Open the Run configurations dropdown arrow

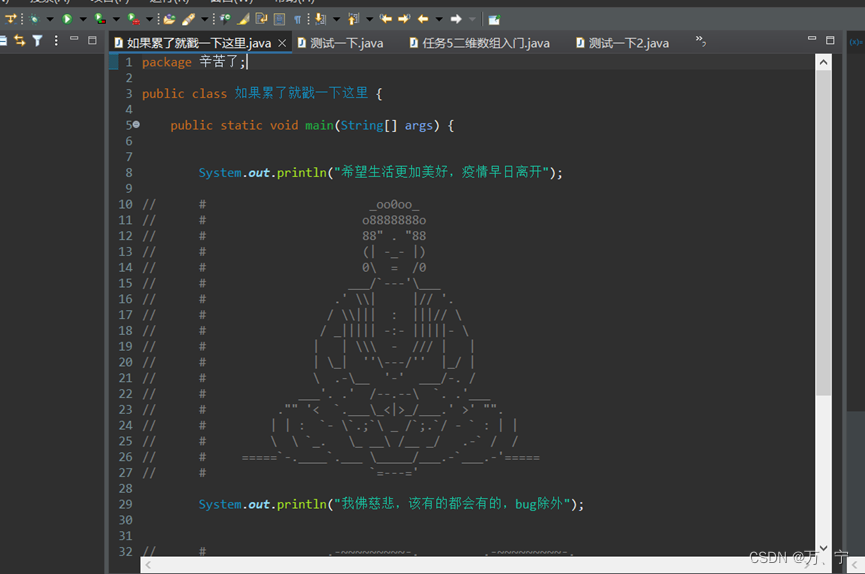pyautogui.click(x=83, y=19)
